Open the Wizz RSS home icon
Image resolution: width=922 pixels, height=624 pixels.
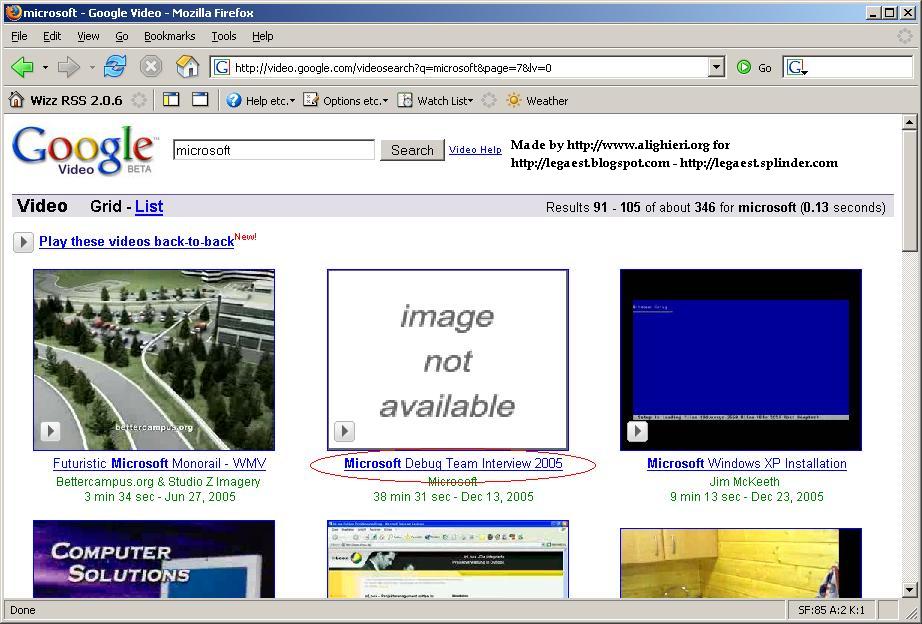(16, 101)
